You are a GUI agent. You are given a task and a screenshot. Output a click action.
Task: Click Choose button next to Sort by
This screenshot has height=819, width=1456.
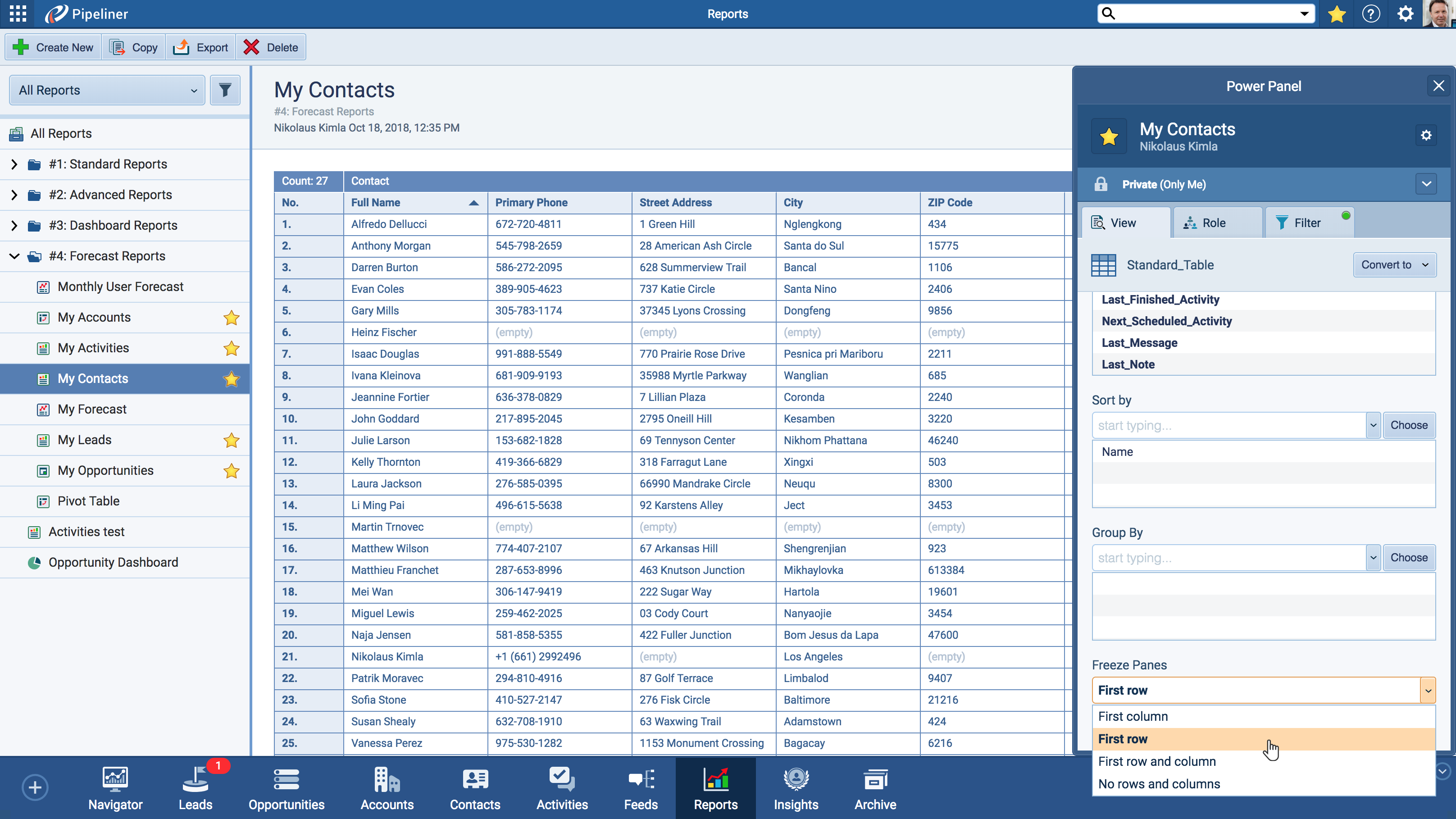click(x=1409, y=425)
